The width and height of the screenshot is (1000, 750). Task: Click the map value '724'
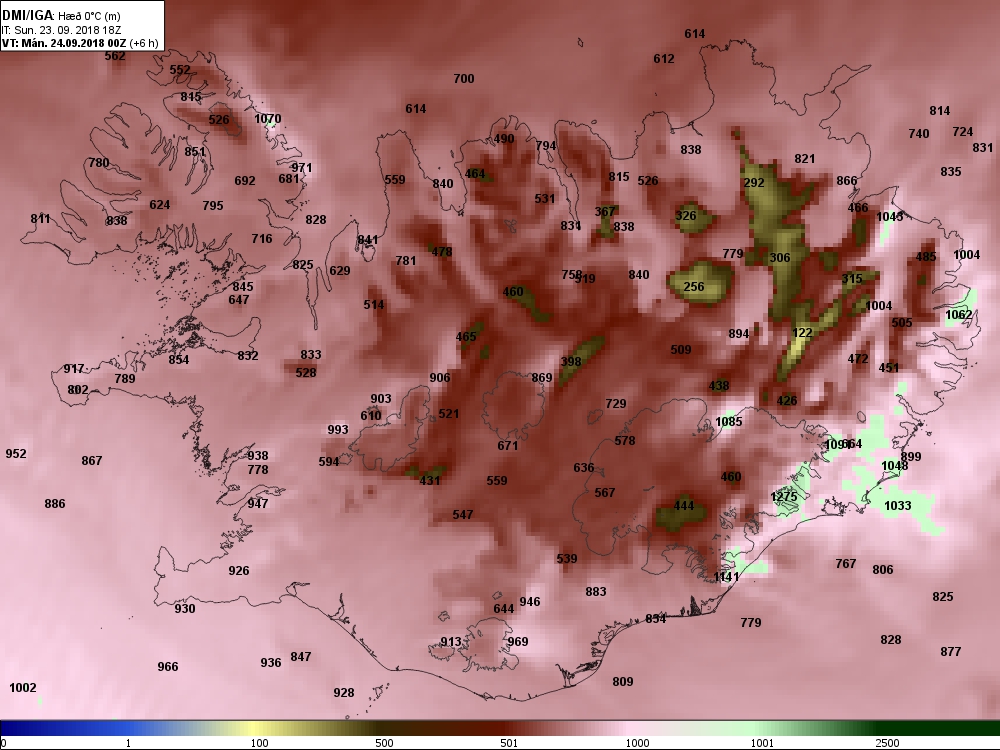pos(962,132)
